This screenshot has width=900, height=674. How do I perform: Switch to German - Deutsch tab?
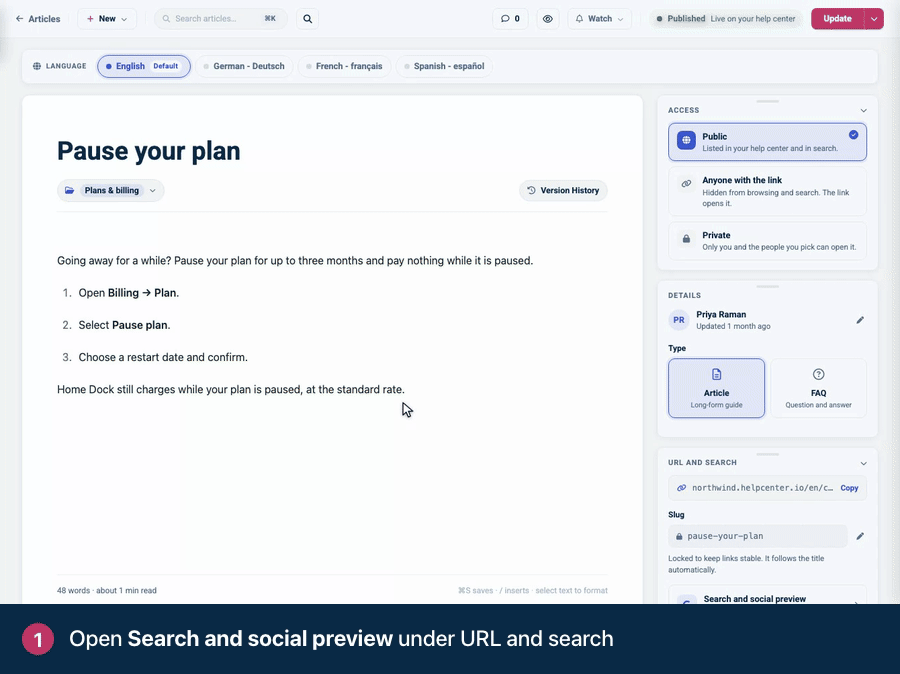tap(244, 66)
